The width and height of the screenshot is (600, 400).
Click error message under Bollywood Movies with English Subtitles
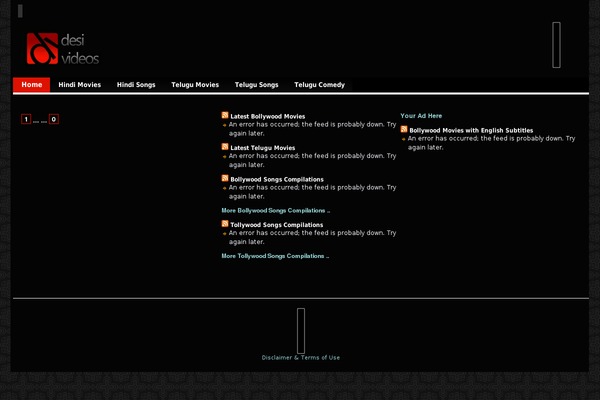(x=491, y=143)
